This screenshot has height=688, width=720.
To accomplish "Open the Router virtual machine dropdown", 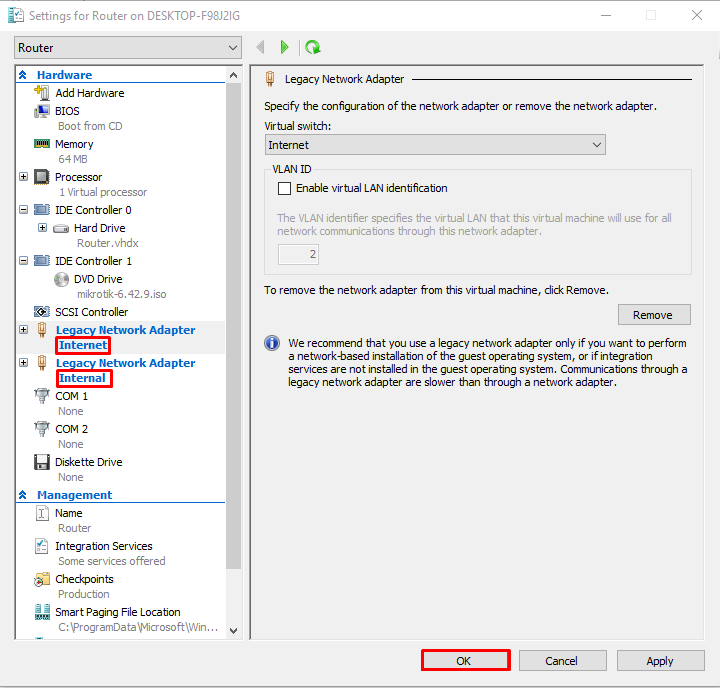I will pos(128,48).
